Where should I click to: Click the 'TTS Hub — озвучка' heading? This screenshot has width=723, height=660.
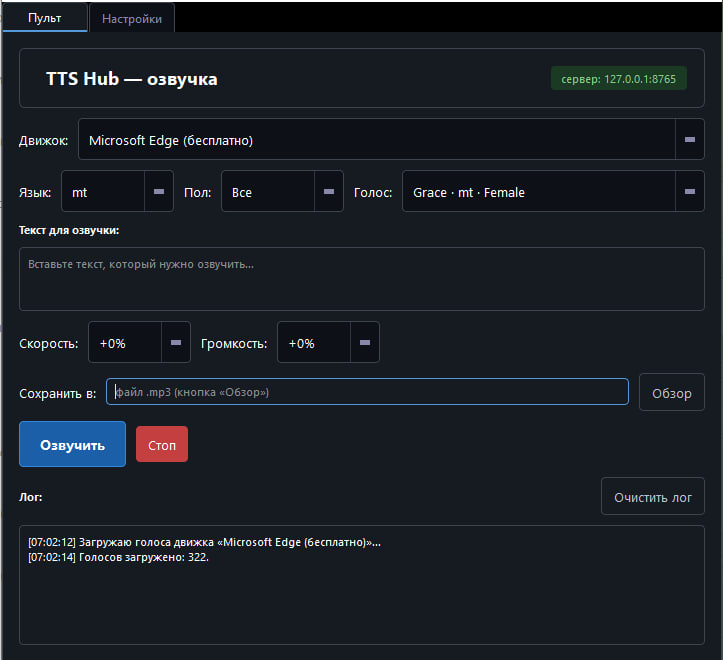pyautogui.click(x=132, y=79)
